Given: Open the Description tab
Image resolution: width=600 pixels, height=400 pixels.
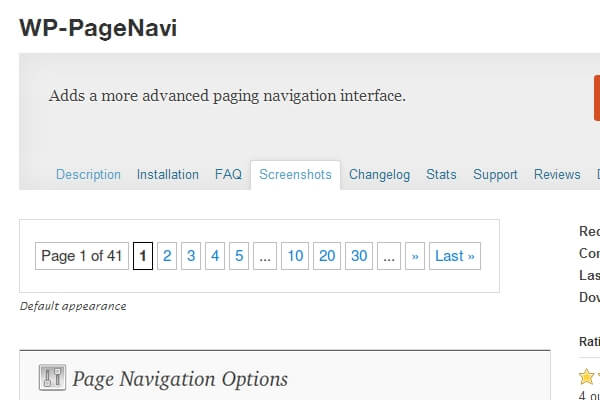Looking at the screenshot, I should (88, 174).
